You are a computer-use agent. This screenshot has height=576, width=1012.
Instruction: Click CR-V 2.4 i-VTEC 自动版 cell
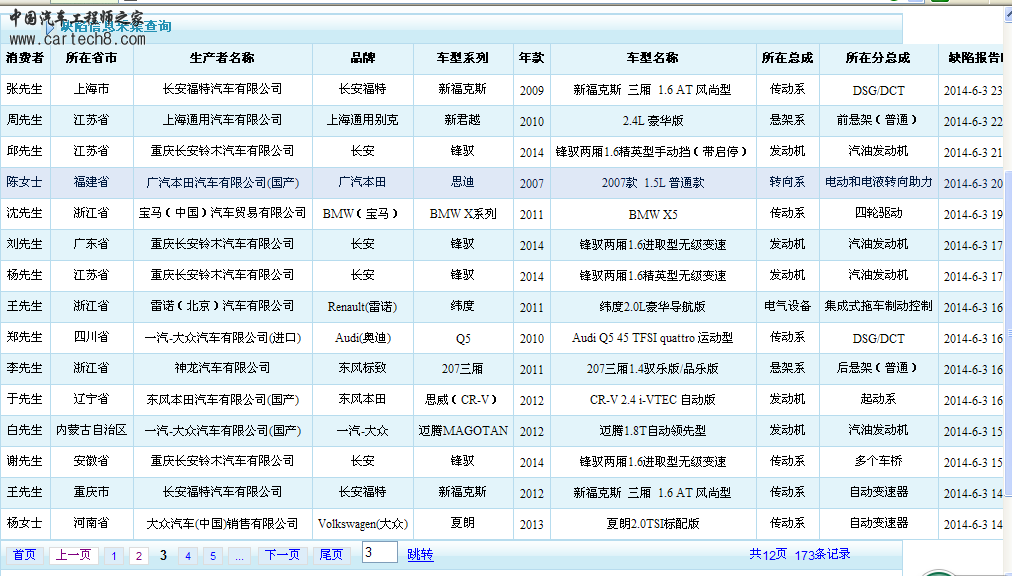[x=653, y=400]
